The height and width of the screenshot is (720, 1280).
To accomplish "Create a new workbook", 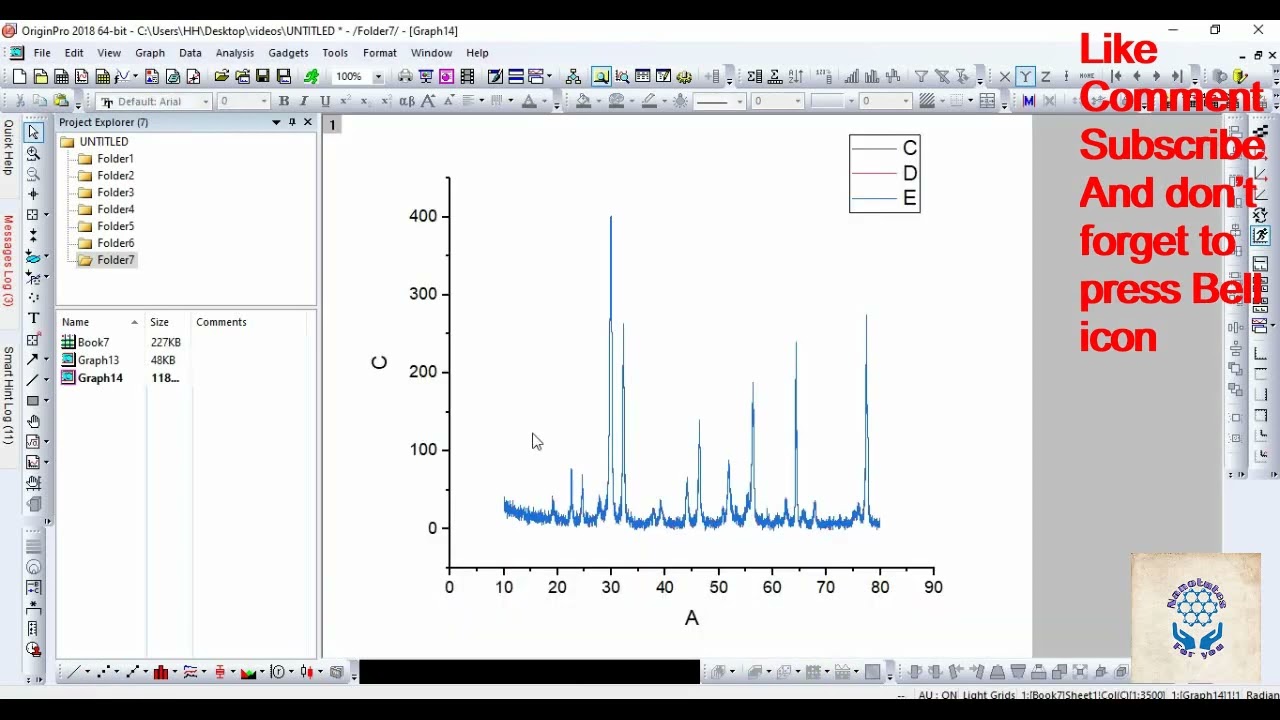I will pos(61,76).
